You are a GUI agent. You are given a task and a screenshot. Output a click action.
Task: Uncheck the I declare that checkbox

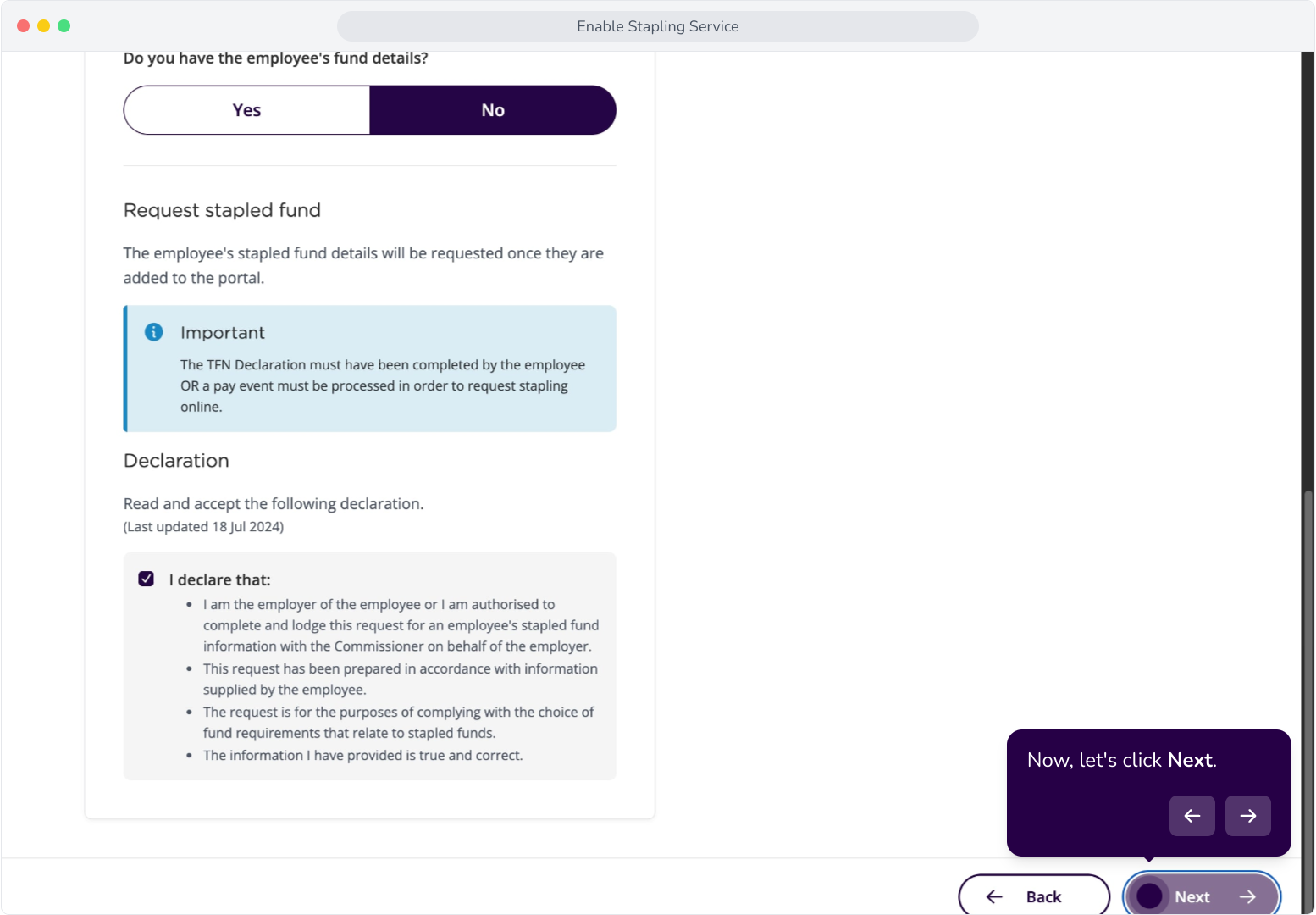147,579
